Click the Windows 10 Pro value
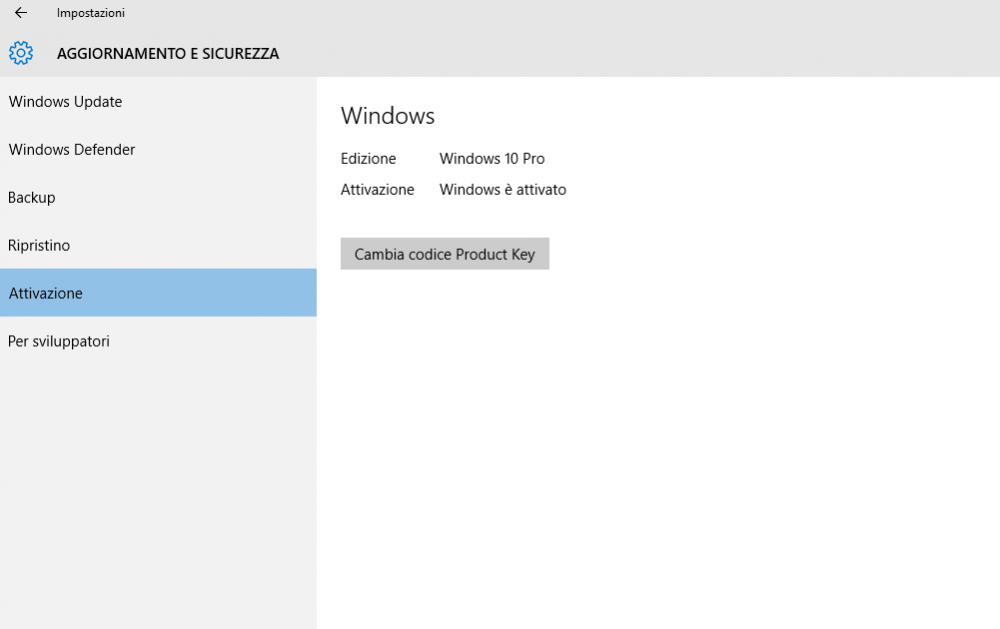 pos(492,158)
